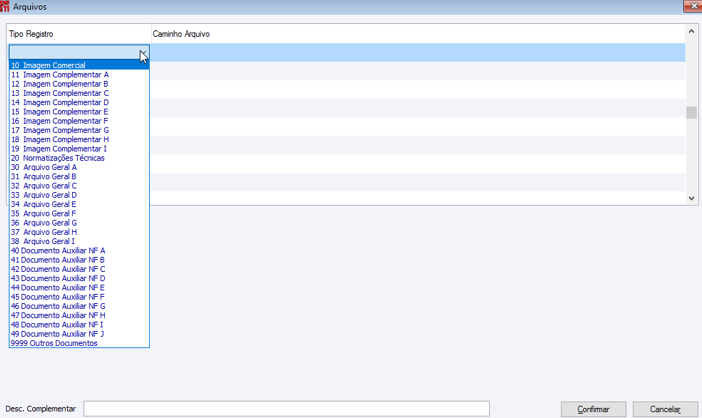Screen dimensions: 702x418
Task: Click the Confirmar button
Action: point(593,409)
